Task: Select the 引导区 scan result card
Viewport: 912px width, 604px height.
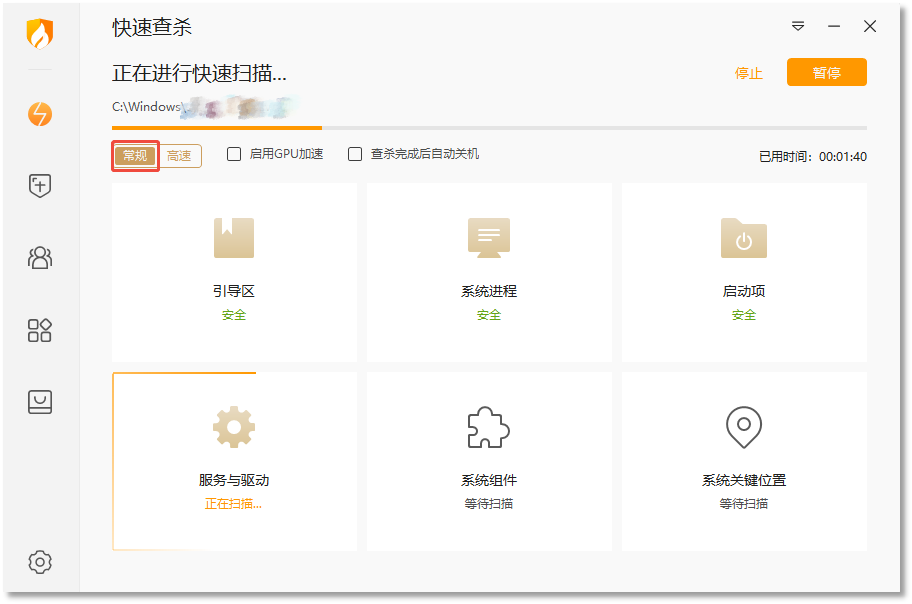Action: pos(234,272)
